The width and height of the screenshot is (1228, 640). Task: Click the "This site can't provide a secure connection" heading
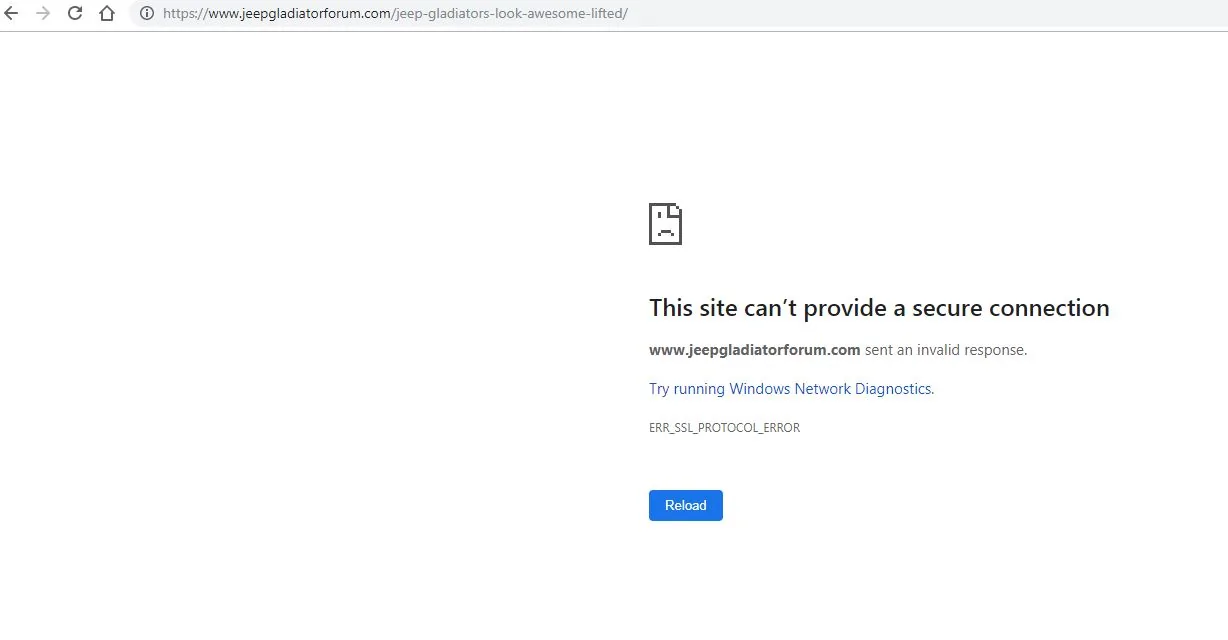tap(879, 308)
